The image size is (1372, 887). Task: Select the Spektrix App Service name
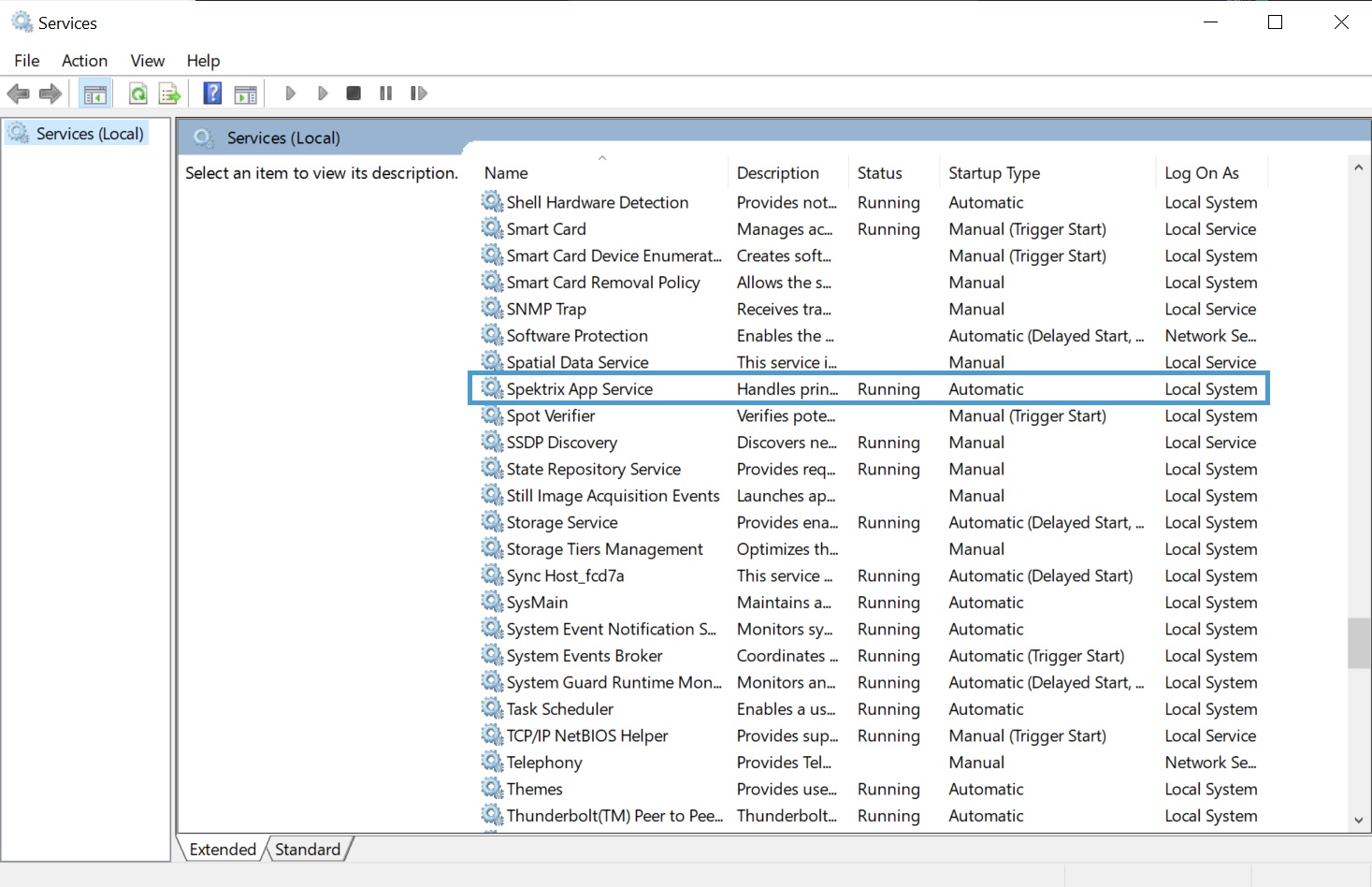tap(580, 389)
